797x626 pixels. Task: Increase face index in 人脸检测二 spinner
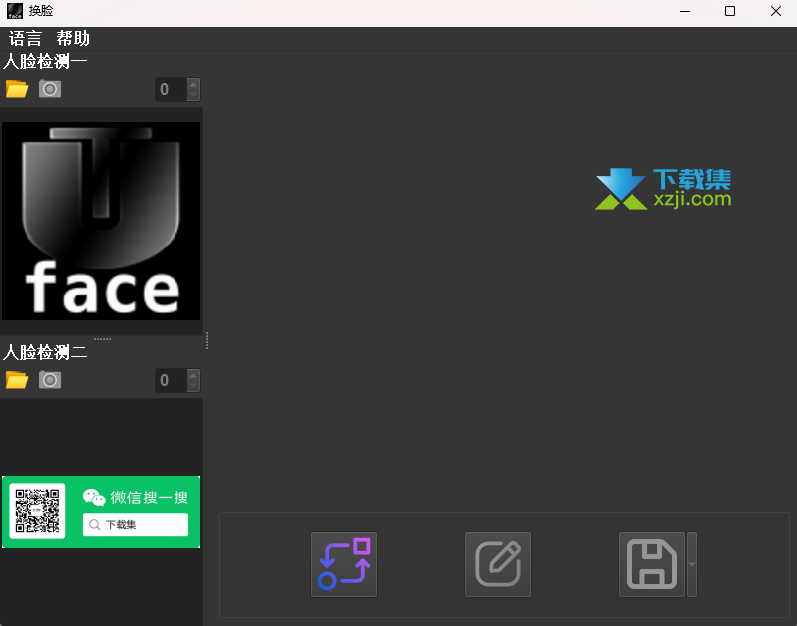coord(193,375)
